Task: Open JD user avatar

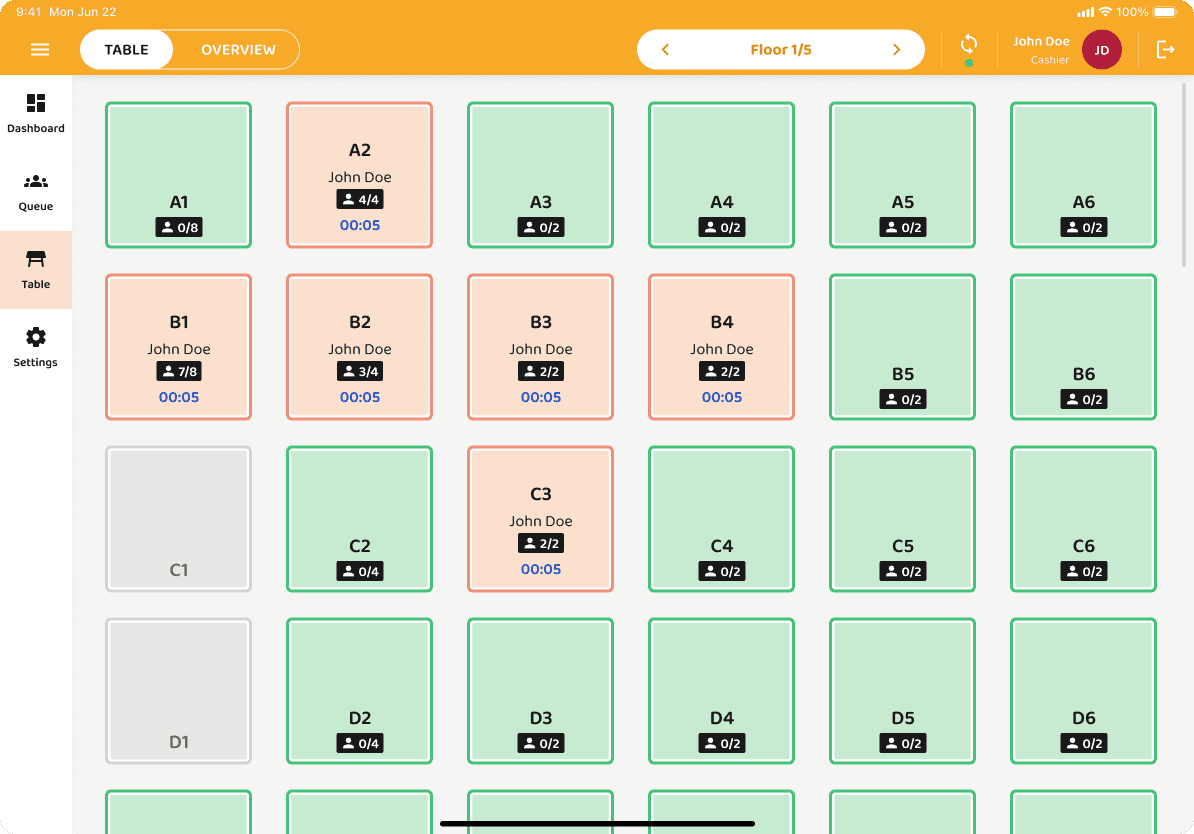Action: (1101, 50)
